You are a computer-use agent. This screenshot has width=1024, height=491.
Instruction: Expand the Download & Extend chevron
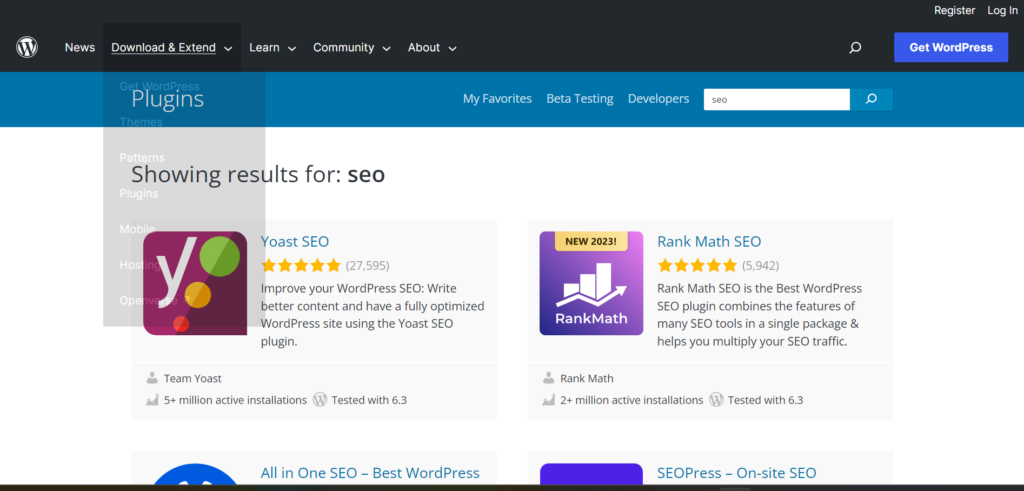pyautogui.click(x=228, y=48)
